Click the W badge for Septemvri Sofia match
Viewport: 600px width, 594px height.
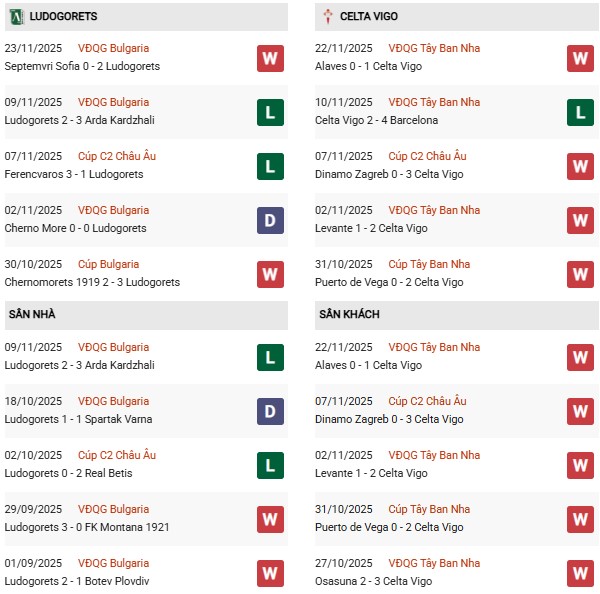270,58
